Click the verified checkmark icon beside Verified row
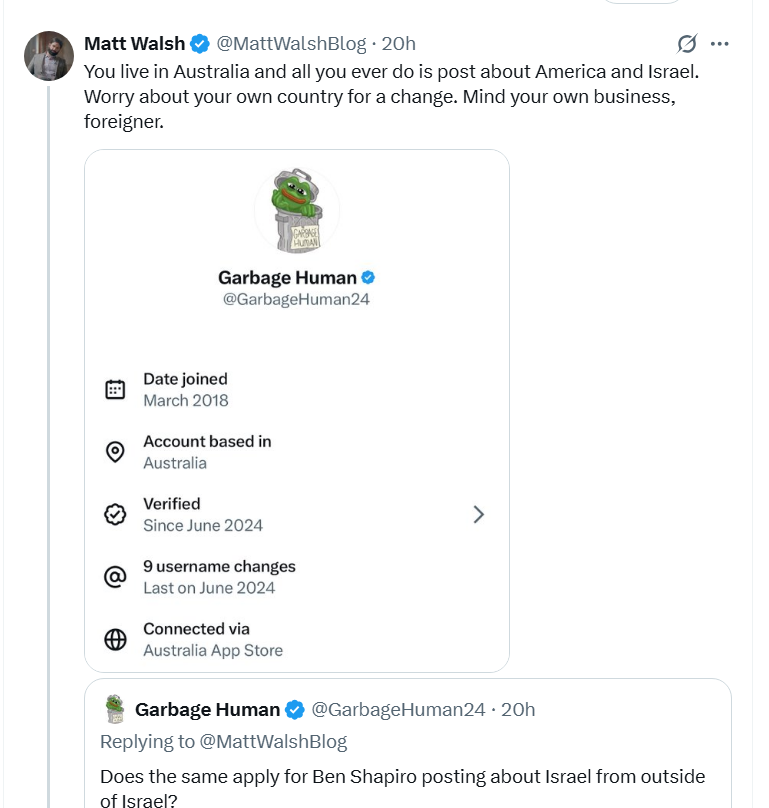Viewport: 769px width, 808px height. [115, 514]
